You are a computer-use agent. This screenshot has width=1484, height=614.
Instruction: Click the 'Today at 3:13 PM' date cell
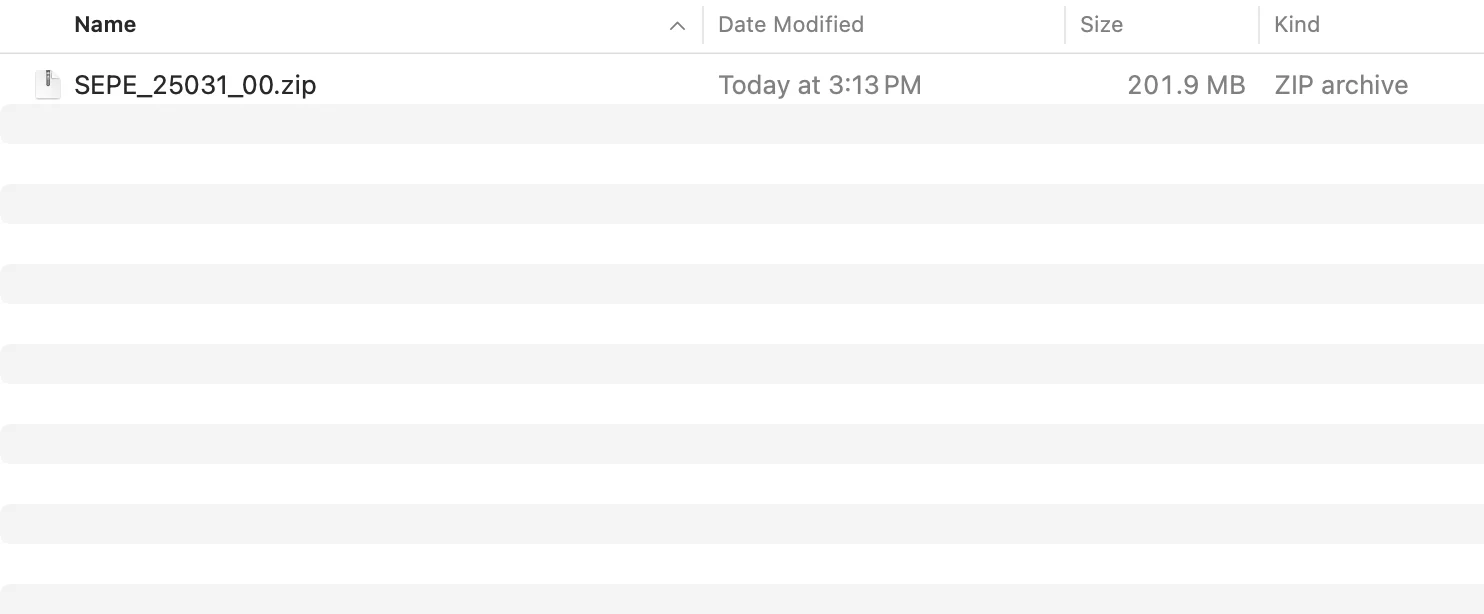pos(819,84)
